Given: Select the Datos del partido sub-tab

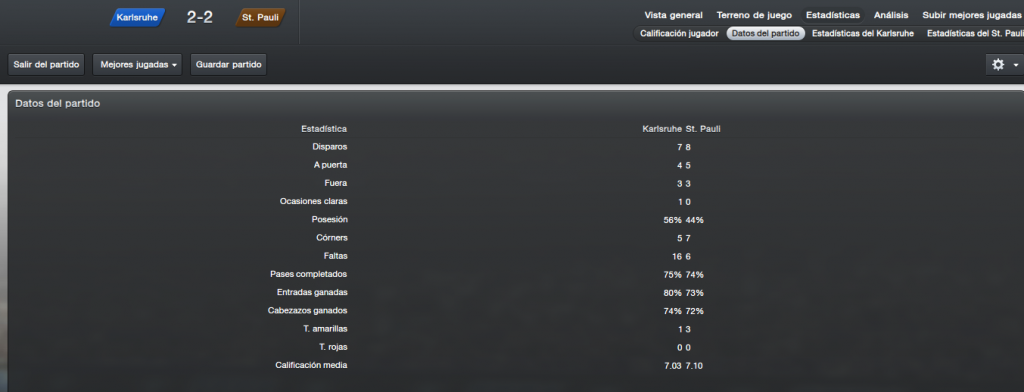Looking at the screenshot, I should [x=765, y=33].
